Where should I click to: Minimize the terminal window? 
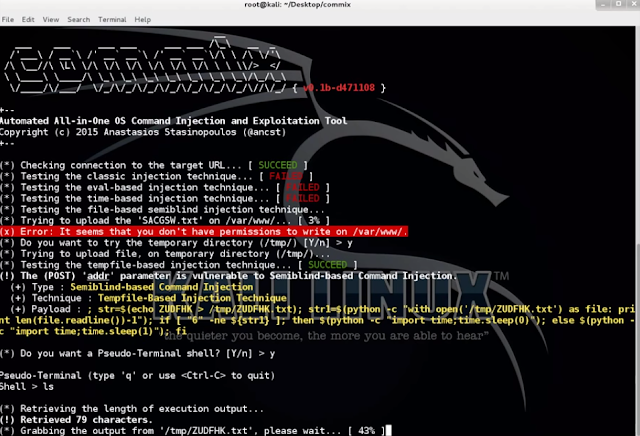point(603,4)
